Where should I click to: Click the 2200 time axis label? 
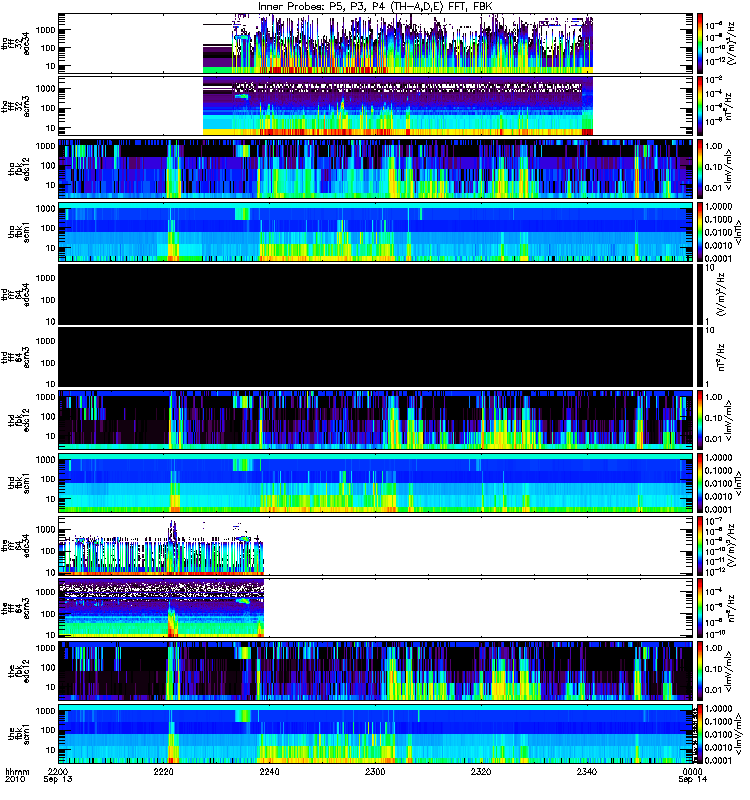(58, 772)
